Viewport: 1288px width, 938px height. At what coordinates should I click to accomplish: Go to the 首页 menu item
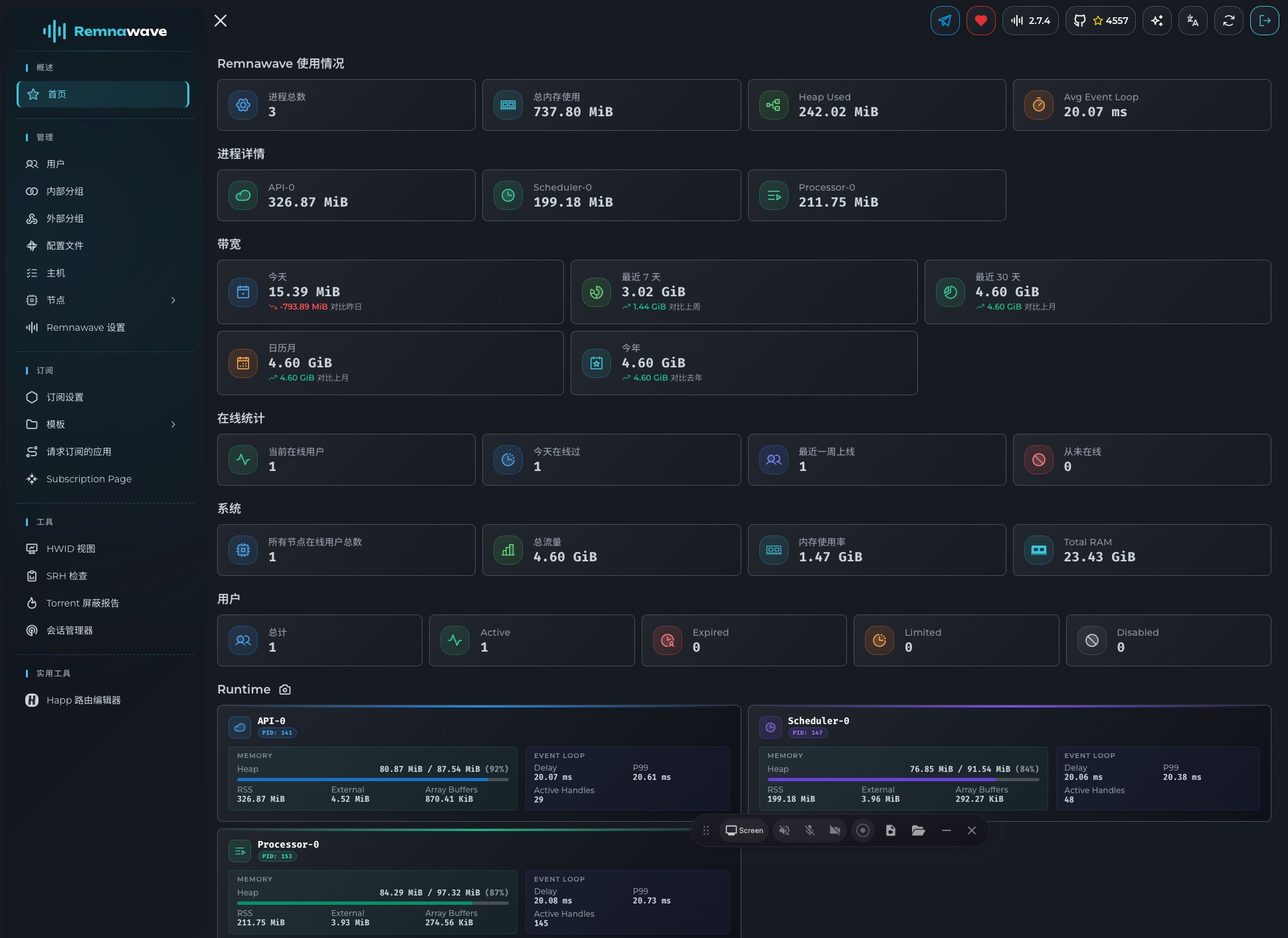click(103, 94)
